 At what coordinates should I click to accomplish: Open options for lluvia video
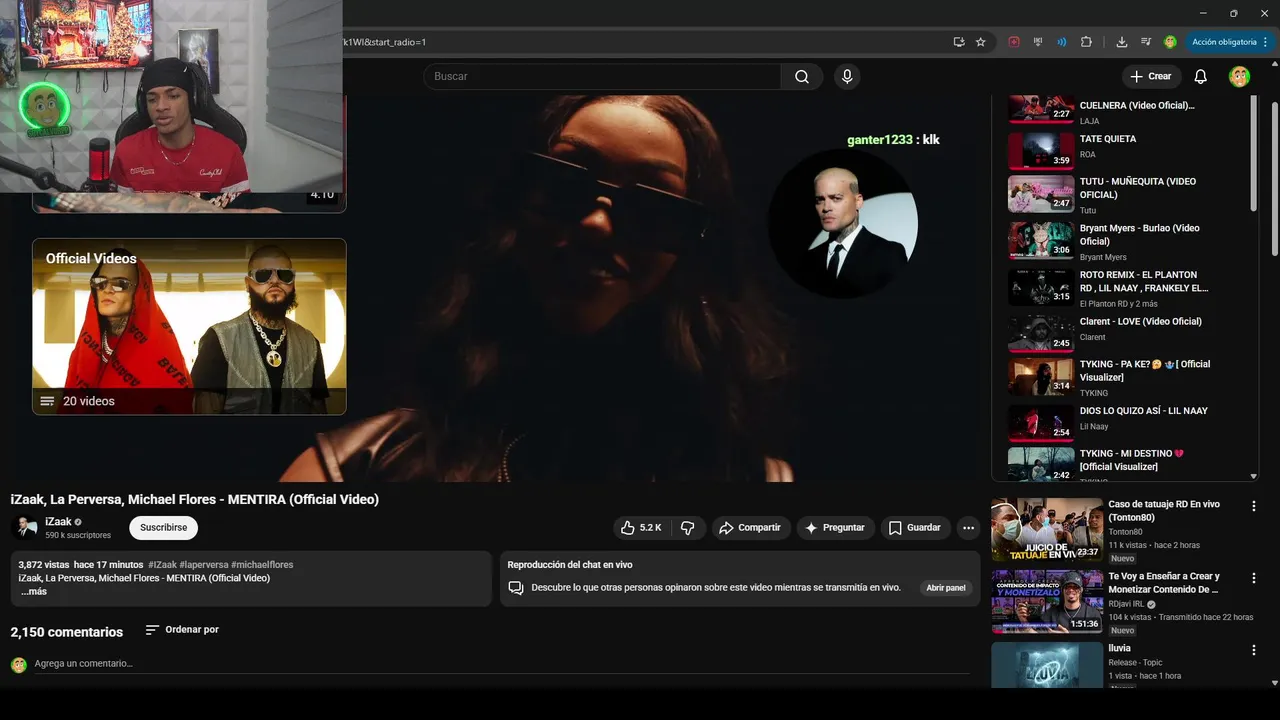pos(1254,650)
